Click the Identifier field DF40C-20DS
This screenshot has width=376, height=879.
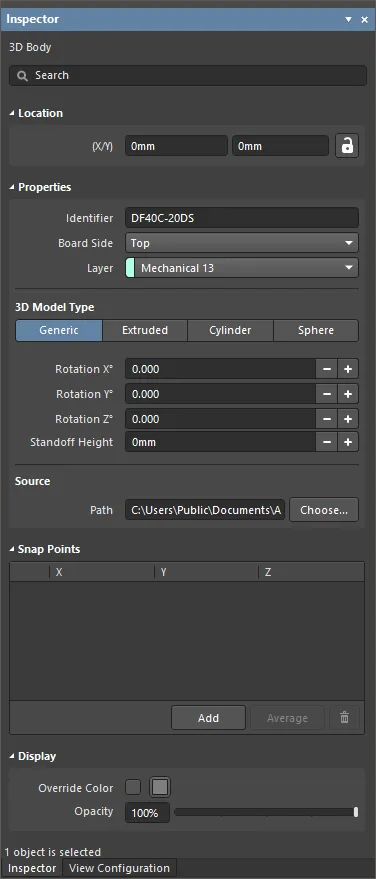click(242, 218)
